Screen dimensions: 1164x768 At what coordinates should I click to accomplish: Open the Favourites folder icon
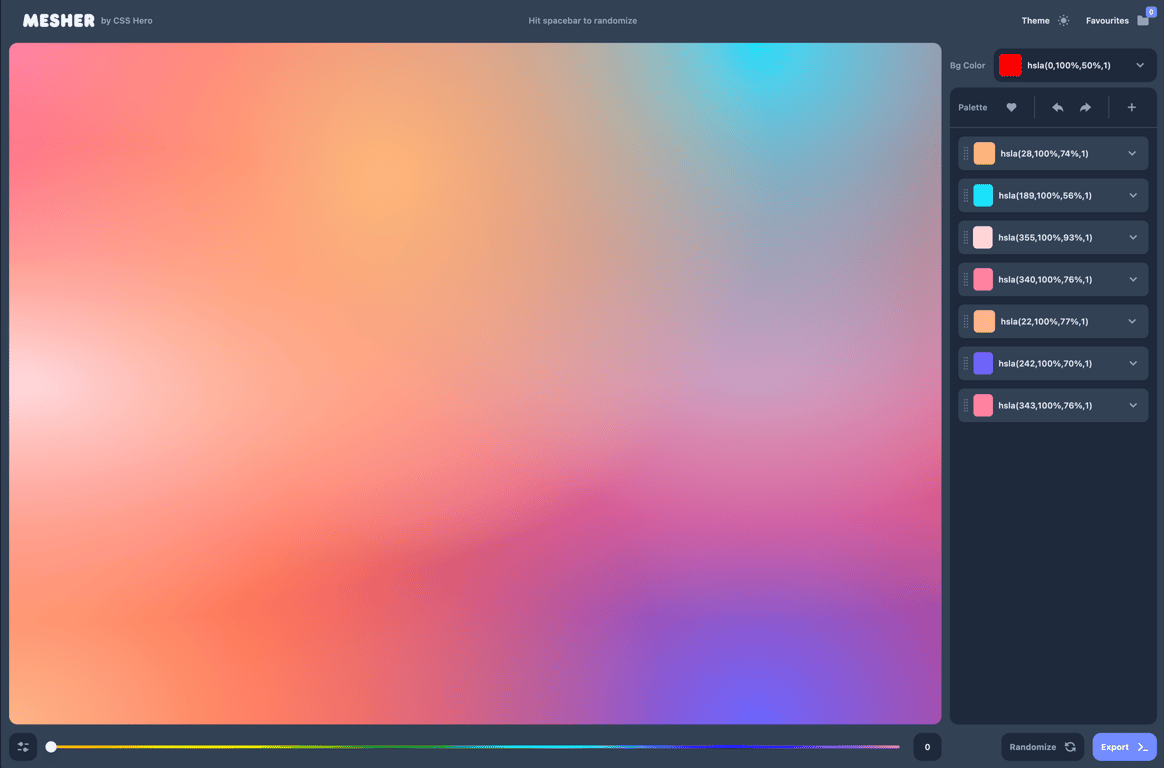(x=1143, y=21)
